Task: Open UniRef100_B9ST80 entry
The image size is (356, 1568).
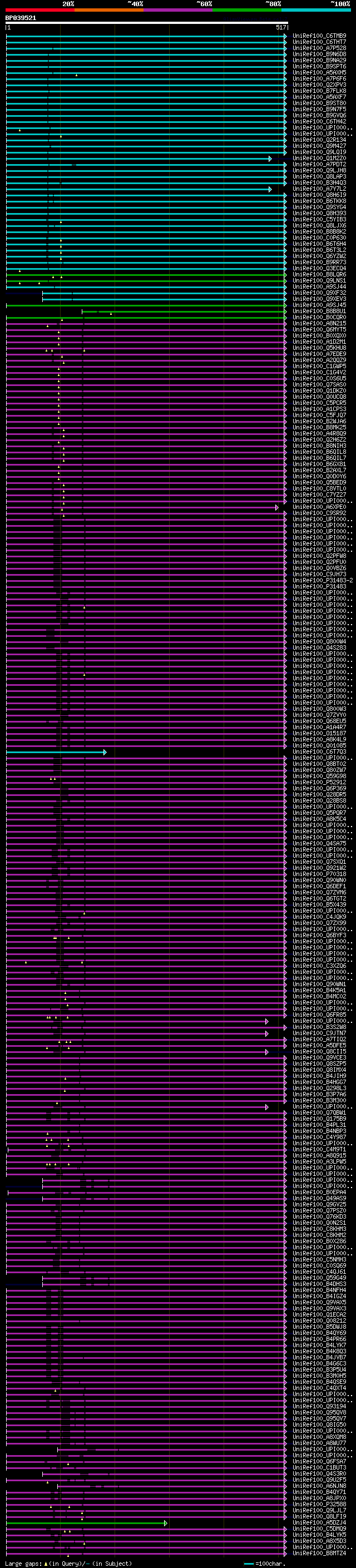Action: pos(319,103)
